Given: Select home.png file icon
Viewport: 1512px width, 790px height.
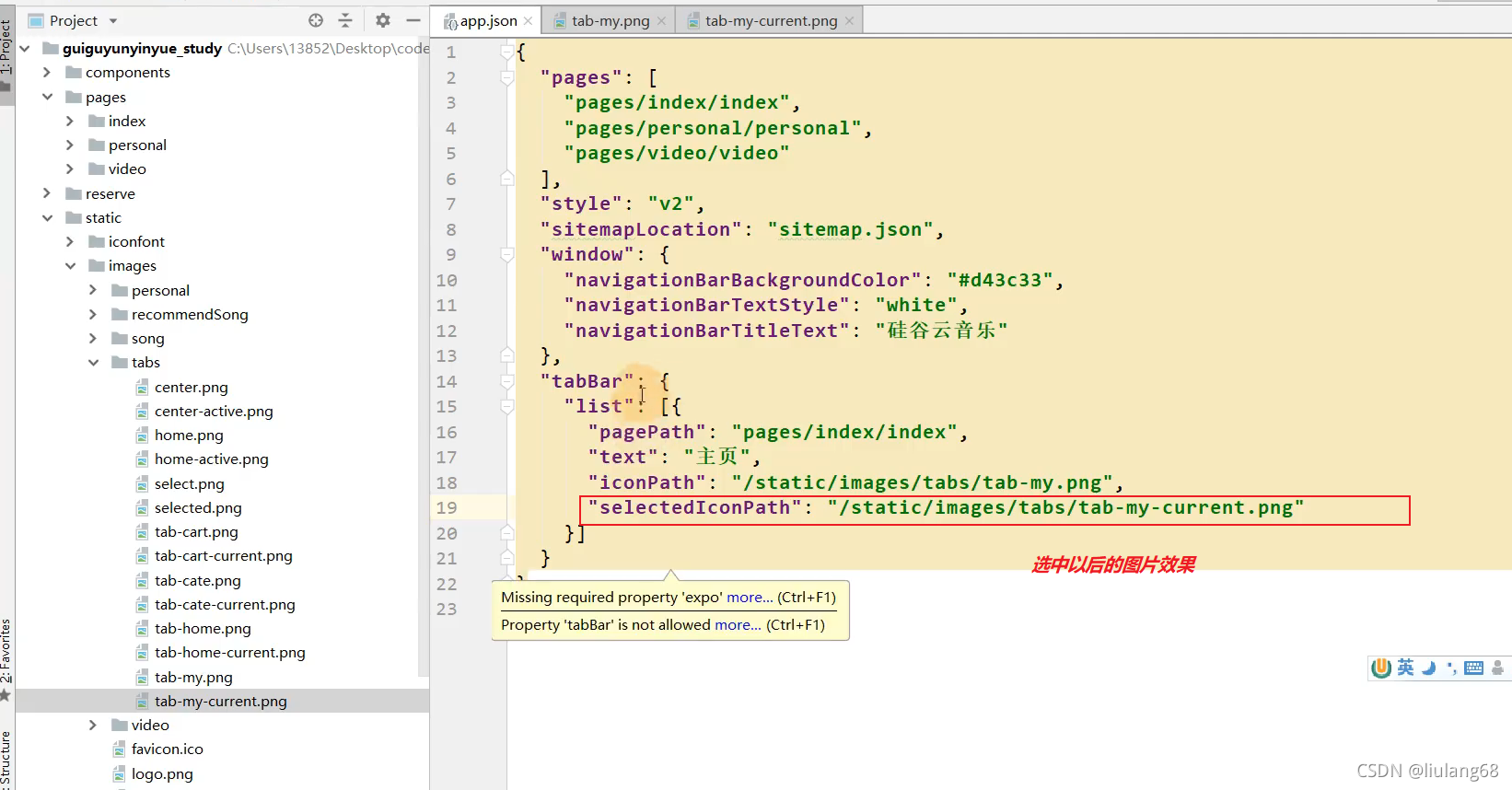Looking at the screenshot, I should pos(142,435).
